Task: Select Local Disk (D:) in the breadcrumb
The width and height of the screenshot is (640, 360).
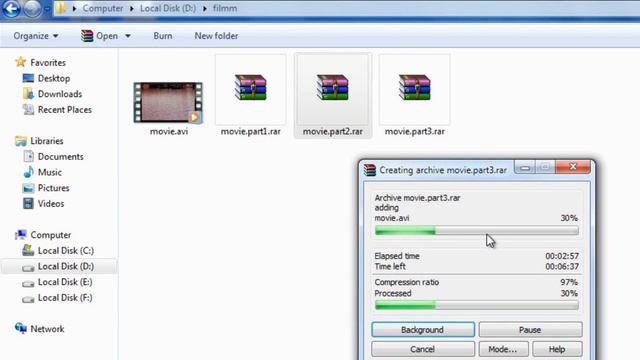Action: click(168, 8)
